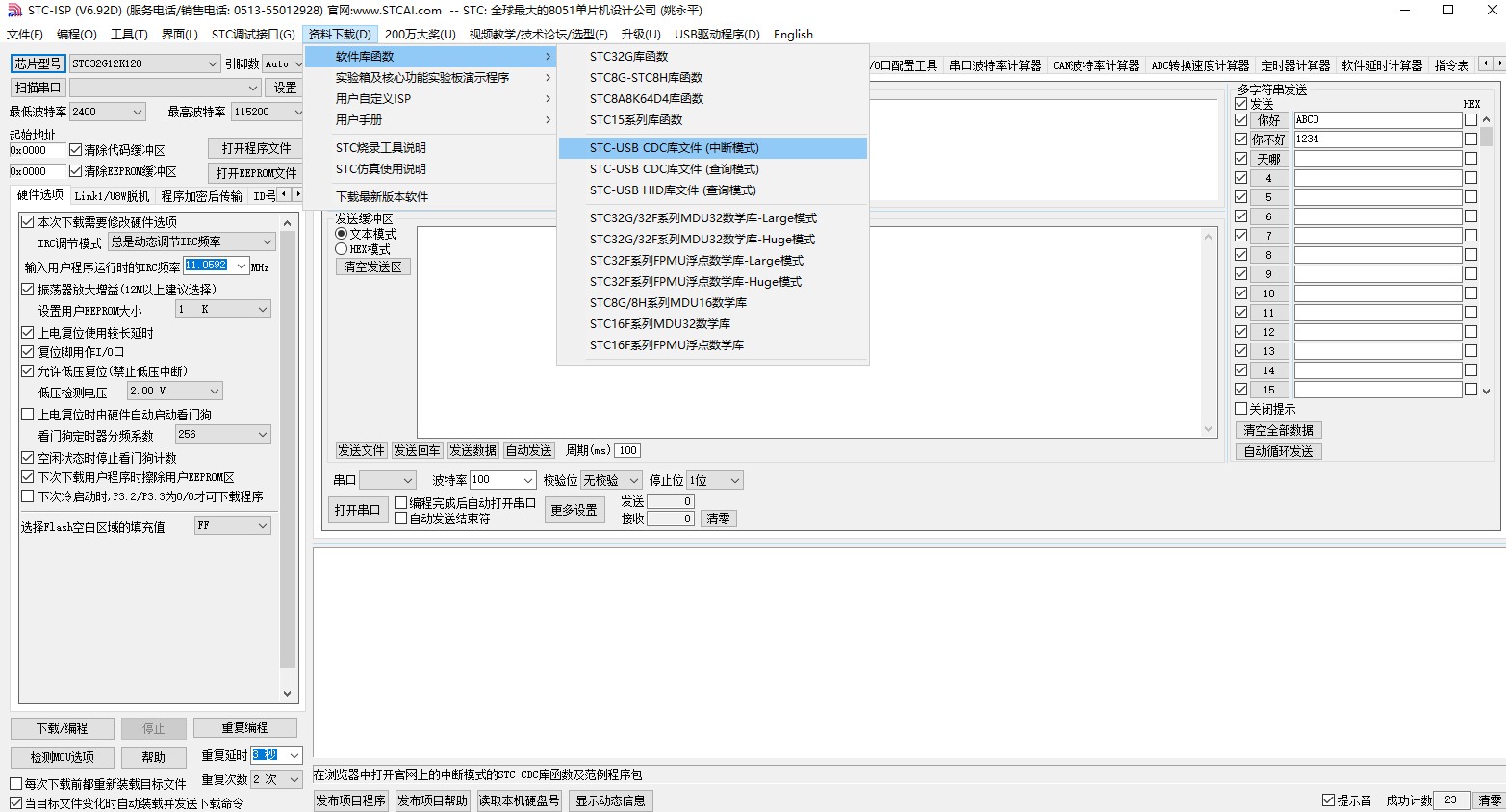Switch to 串口波特率计算器 tab
Screen dimensions: 1506x812
pyautogui.click(x=995, y=65)
